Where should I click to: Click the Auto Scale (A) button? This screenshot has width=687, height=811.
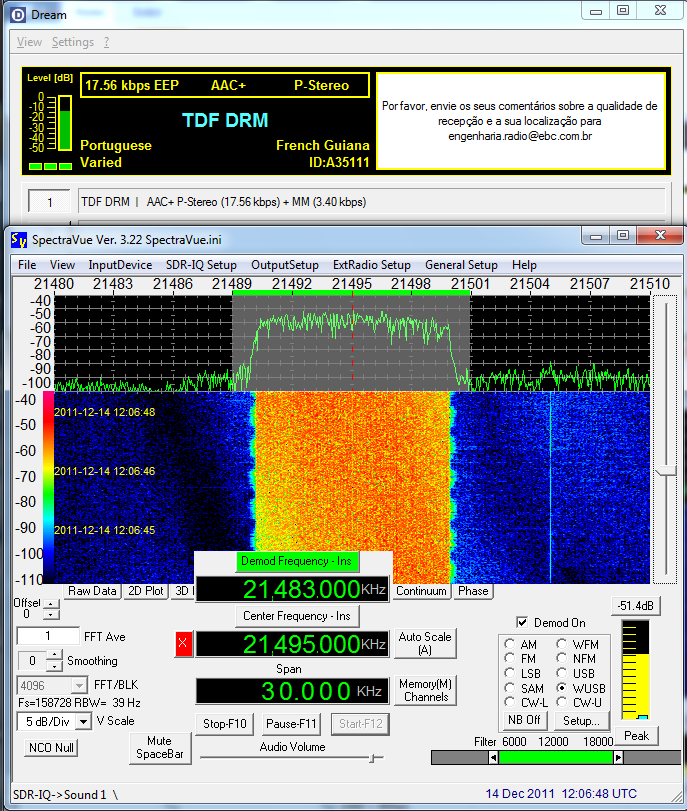click(426, 643)
